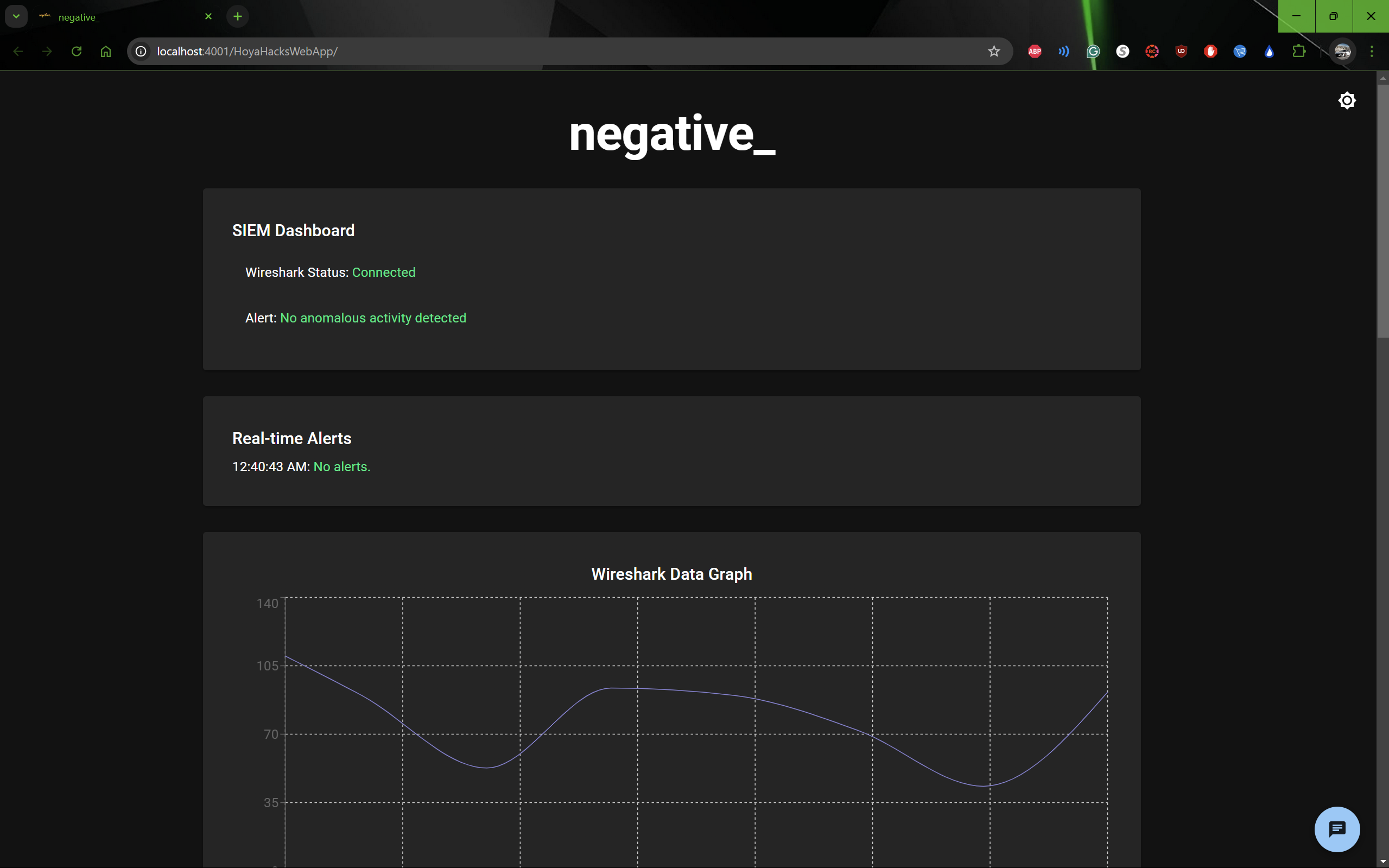Open the profile avatar menu
Viewport: 1389px width, 868px height.
point(1342,52)
